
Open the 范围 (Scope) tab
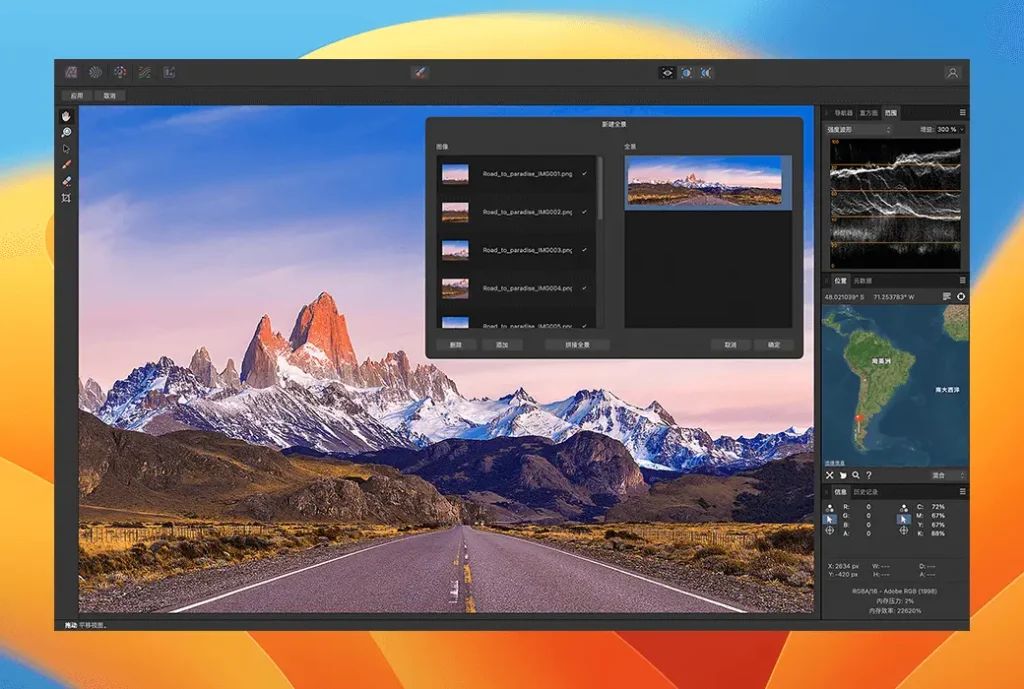(x=891, y=113)
